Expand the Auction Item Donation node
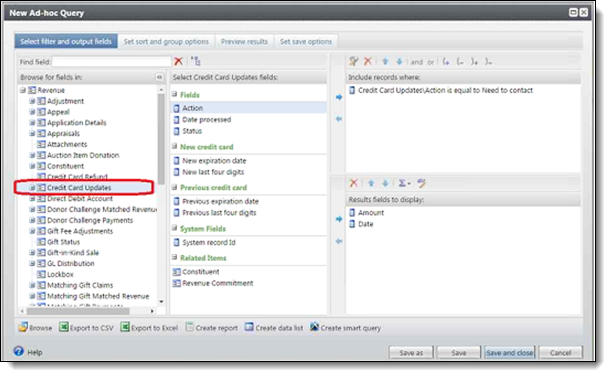The image size is (611, 377). point(32,155)
